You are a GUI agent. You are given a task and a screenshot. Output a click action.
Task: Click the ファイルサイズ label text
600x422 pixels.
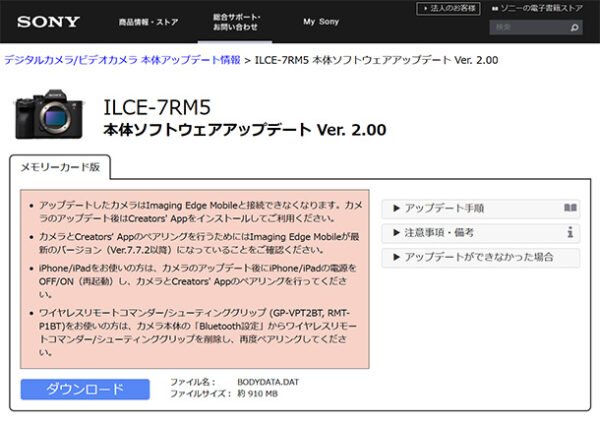pos(201,393)
